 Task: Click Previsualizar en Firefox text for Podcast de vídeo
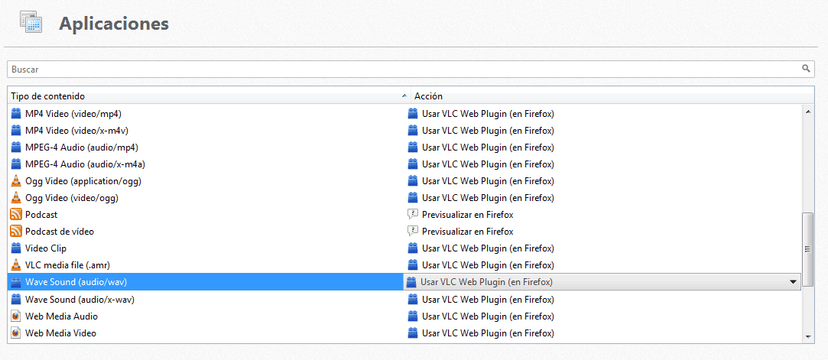pos(467,231)
